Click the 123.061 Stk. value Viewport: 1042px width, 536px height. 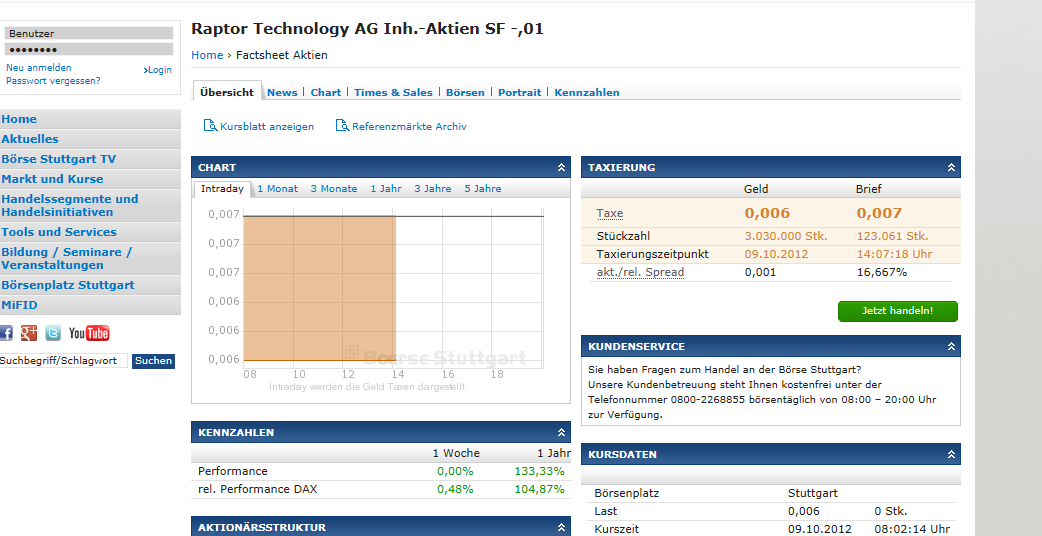892,236
